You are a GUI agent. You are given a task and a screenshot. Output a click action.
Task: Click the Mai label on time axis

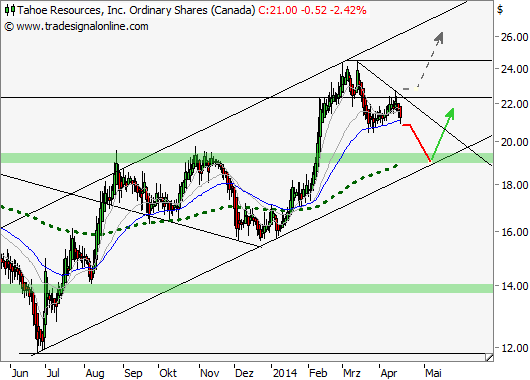(x=433, y=373)
